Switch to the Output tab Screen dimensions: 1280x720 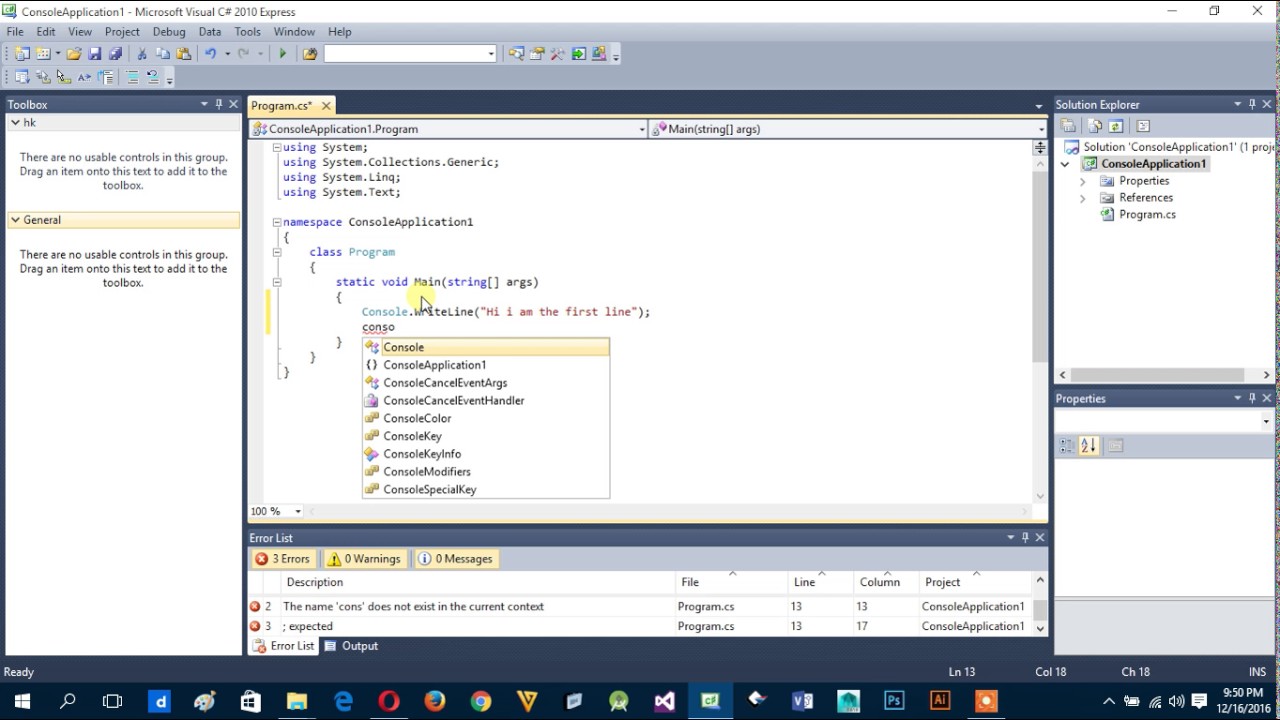(x=351, y=646)
